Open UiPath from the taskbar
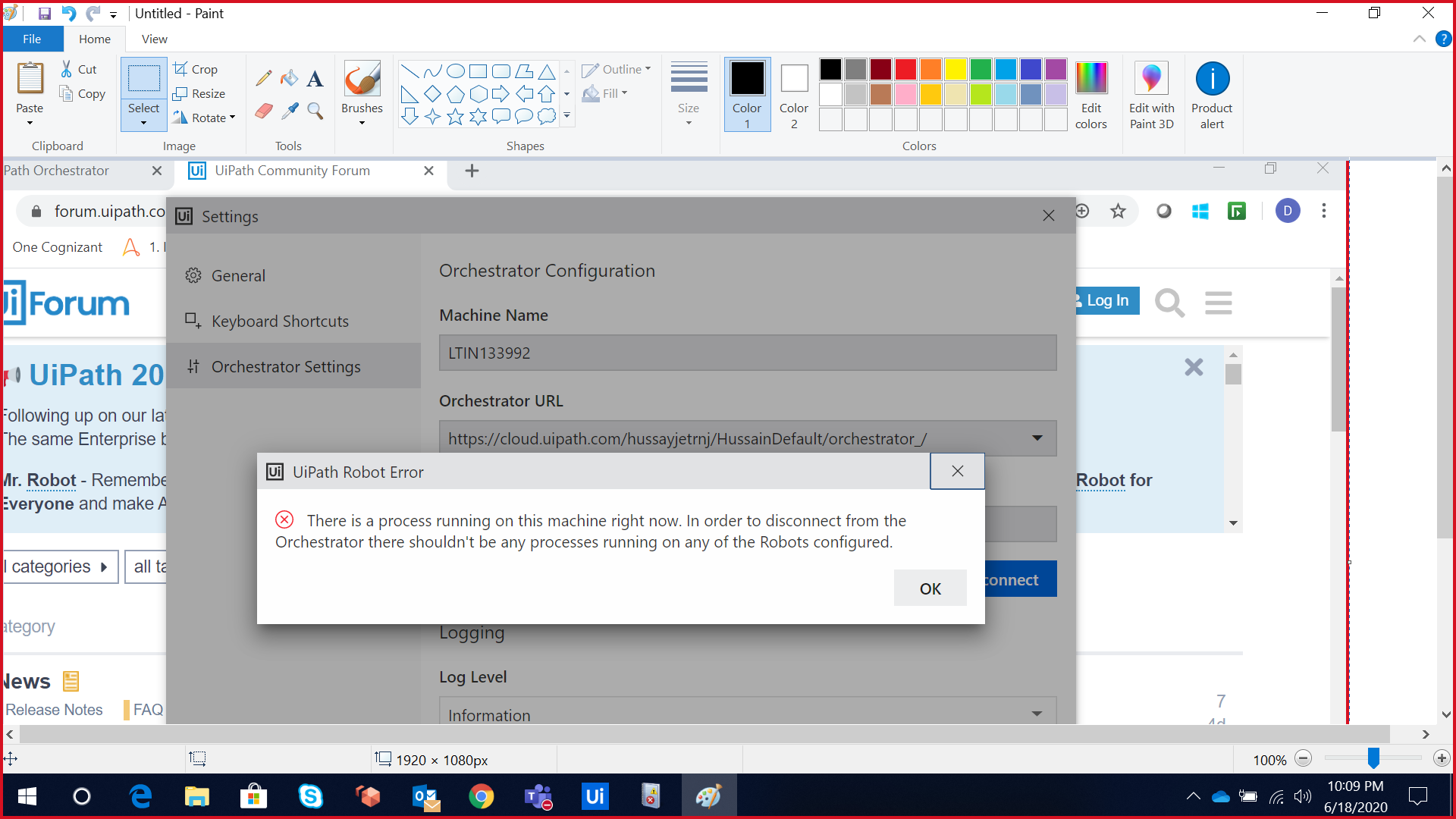This screenshot has width=1456, height=819. [x=595, y=796]
